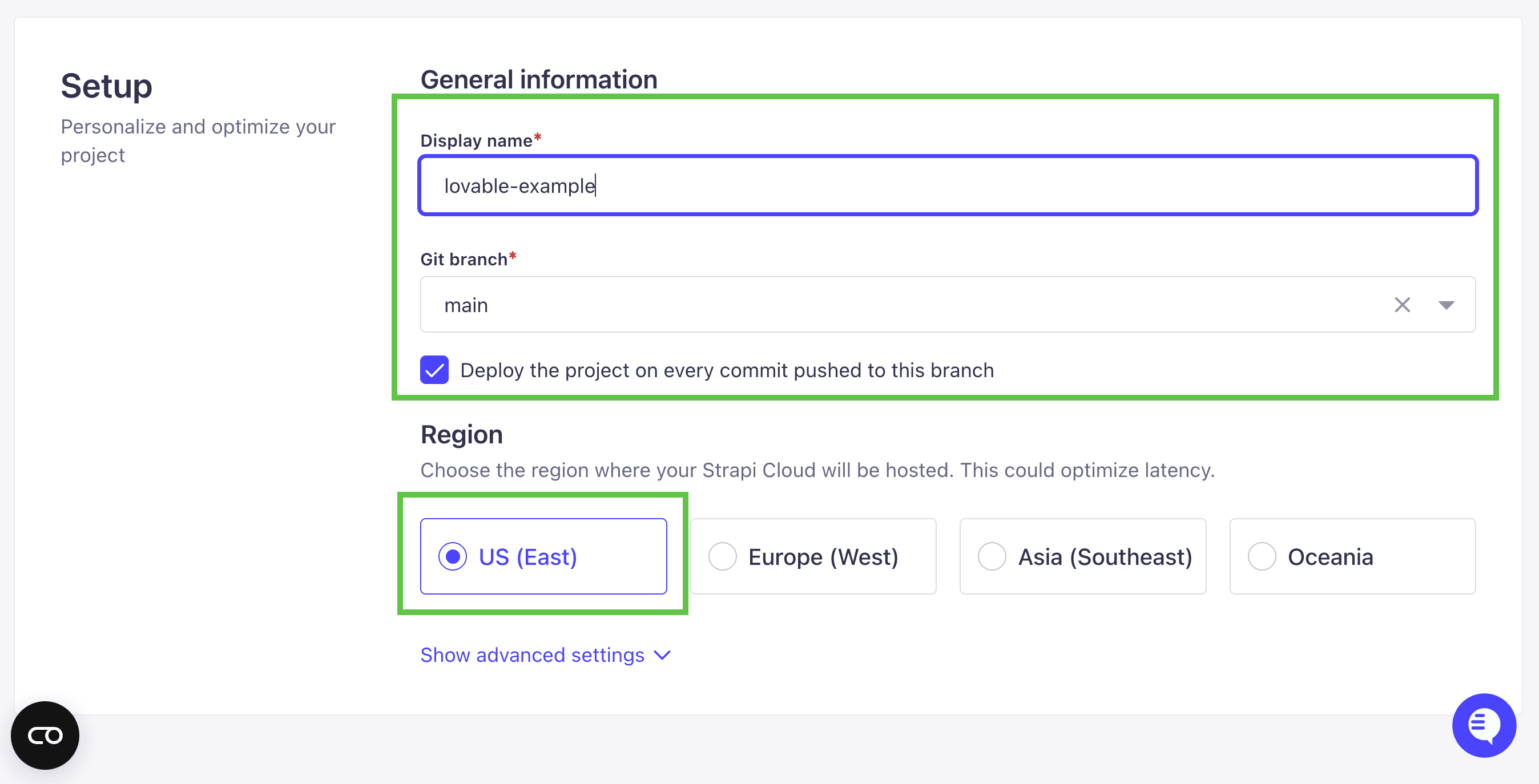Open the chat support bubble icon
The image size is (1539, 784).
pyautogui.click(x=1484, y=724)
